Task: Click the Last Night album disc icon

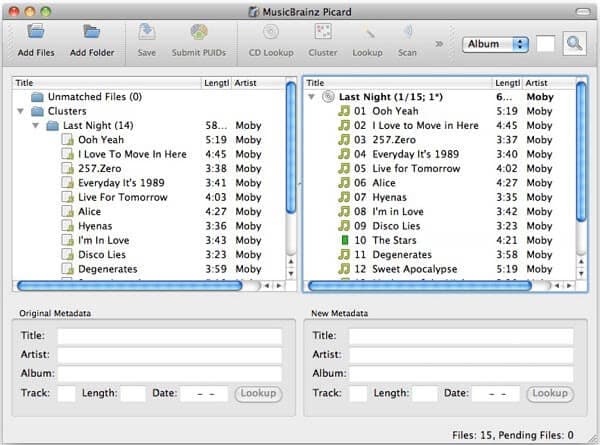Action: point(328,96)
